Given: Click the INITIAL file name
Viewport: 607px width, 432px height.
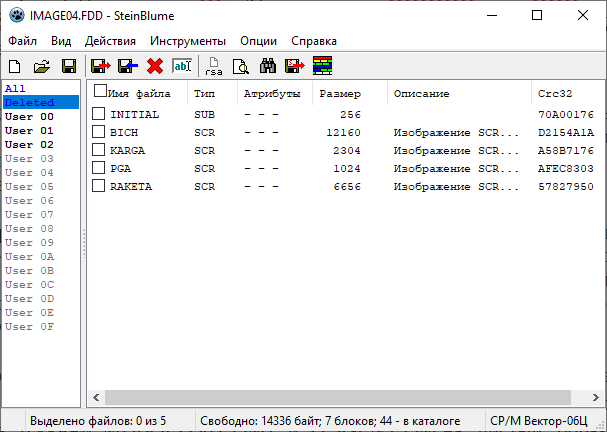Looking at the screenshot, I should point(134,115).
